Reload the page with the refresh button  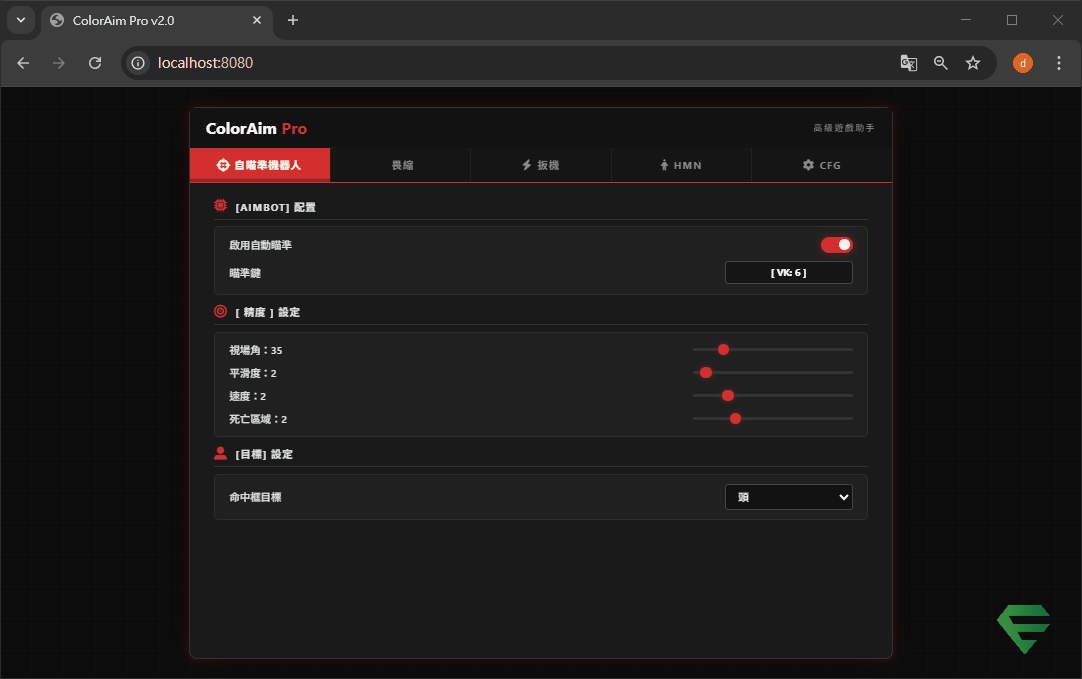95,63
